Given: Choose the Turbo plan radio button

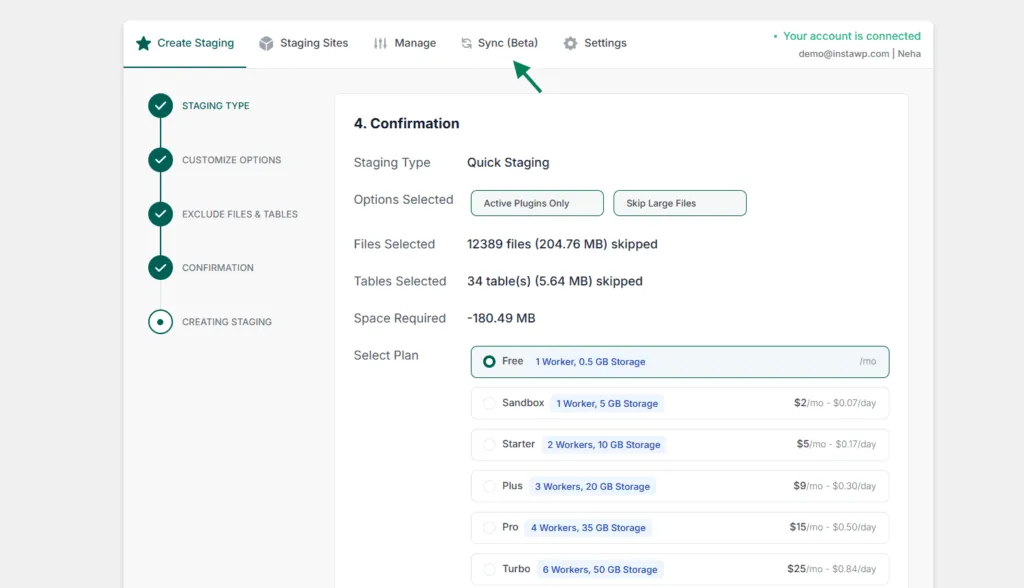Looking at the screenshot, I should pyautogui.click(x=489, y=569).
